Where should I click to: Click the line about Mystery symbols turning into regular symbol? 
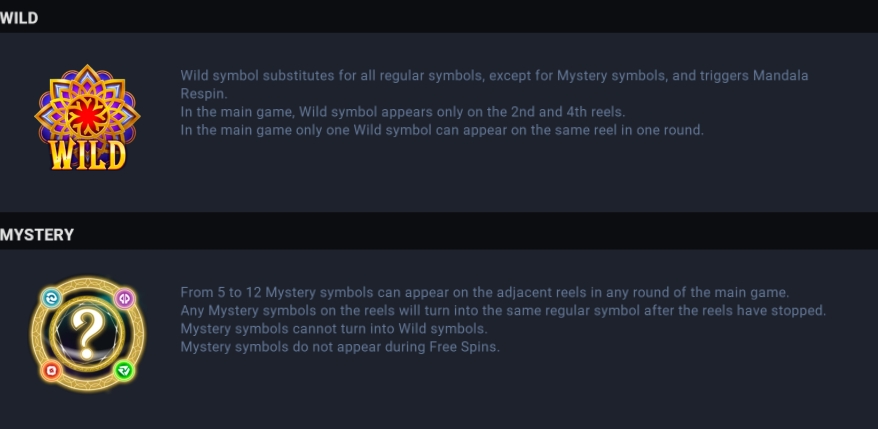[x=503, y=310]
